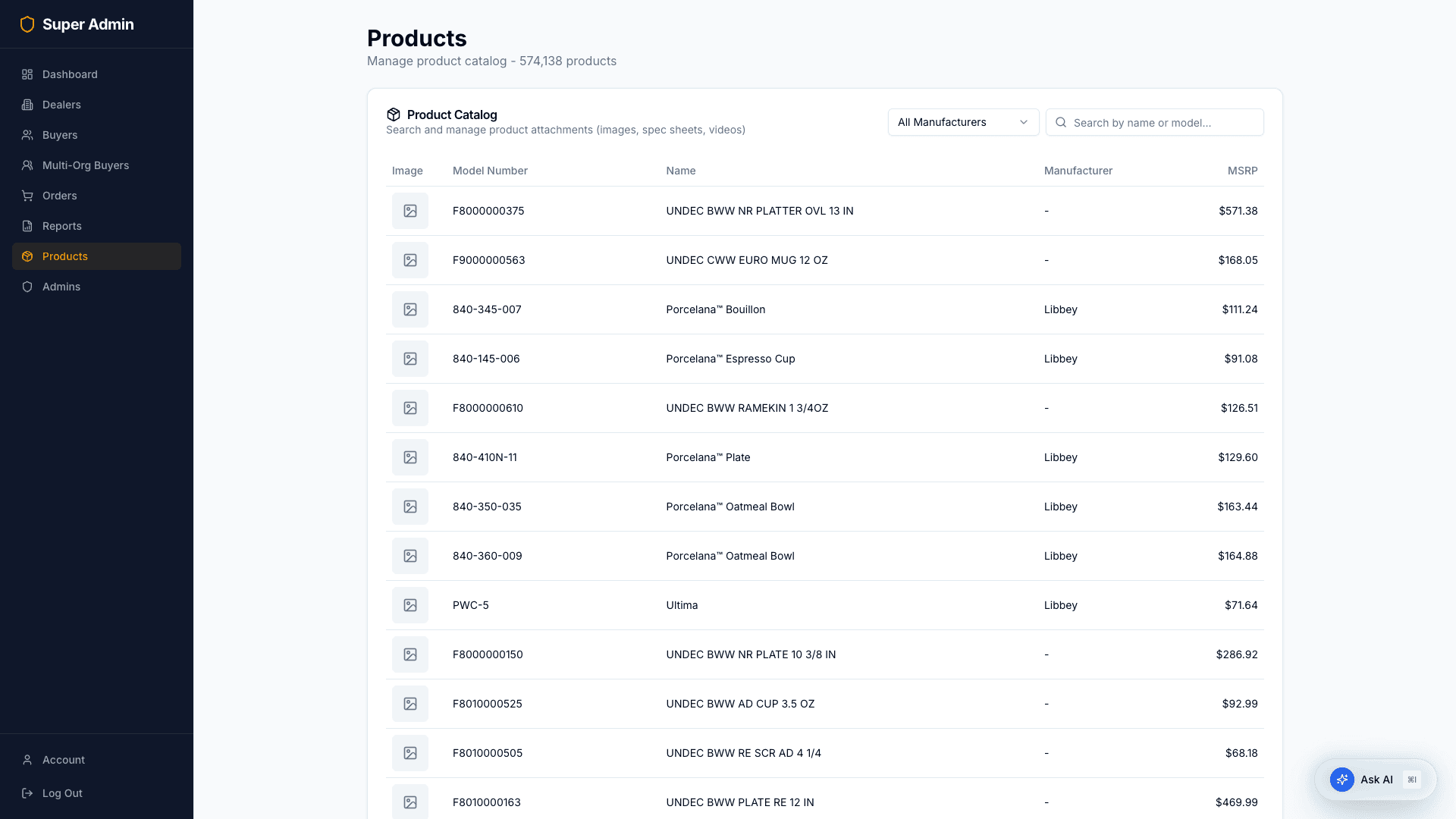Select UNDEC BWW RAMEKIN 1 3/4OZ name
This screenshot has width=1456, height=819.
(x=747, y=408)
